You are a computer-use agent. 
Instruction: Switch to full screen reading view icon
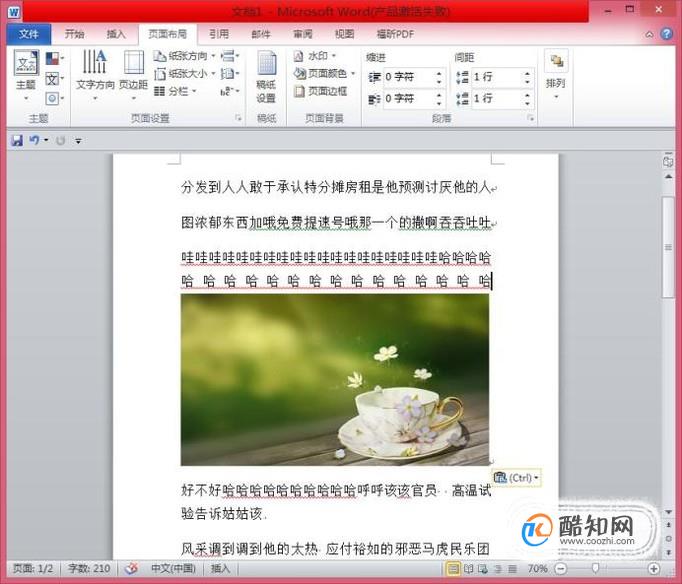(468, 568)
